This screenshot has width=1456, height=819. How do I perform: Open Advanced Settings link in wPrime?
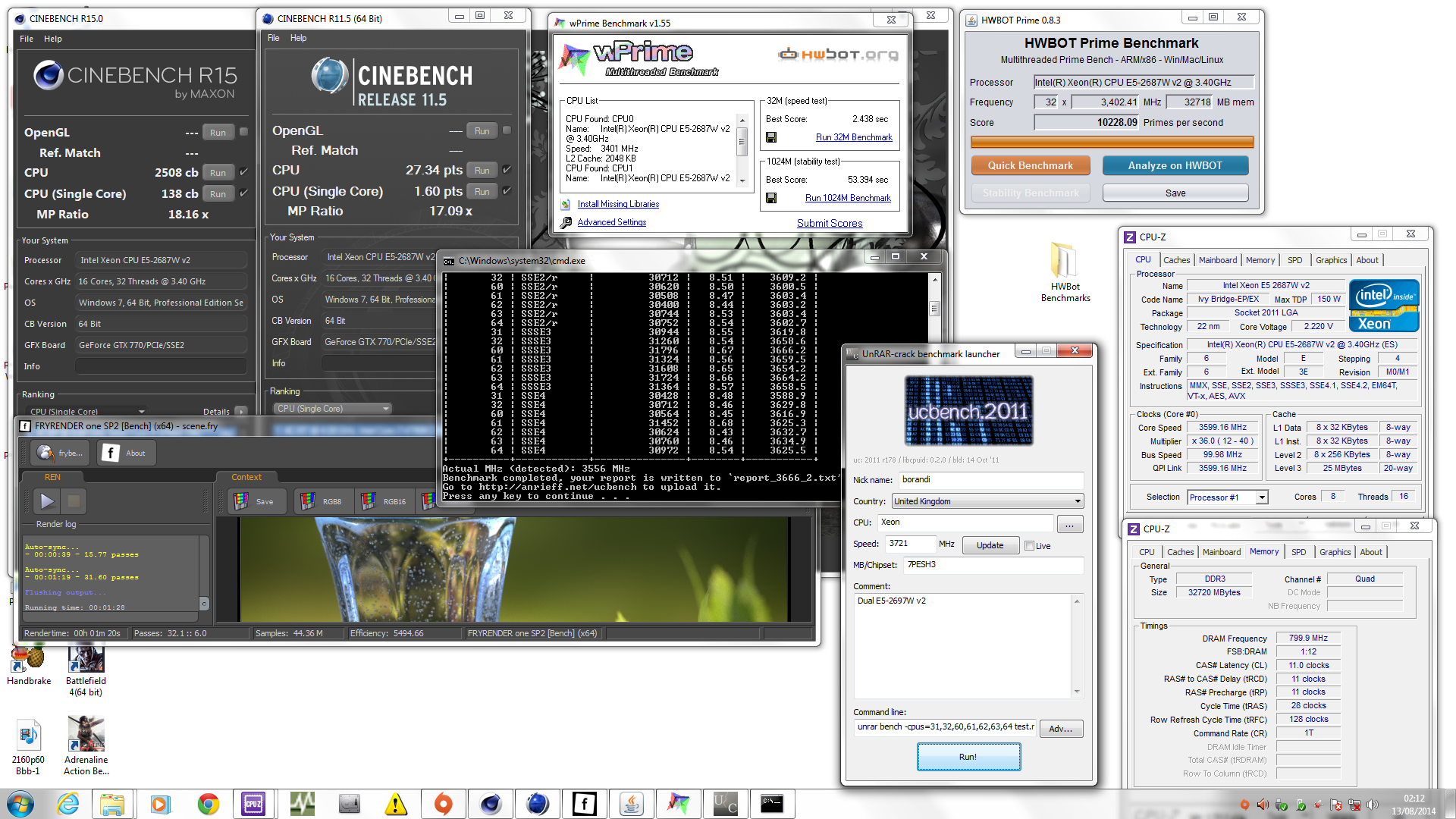(x=611, y=222)
